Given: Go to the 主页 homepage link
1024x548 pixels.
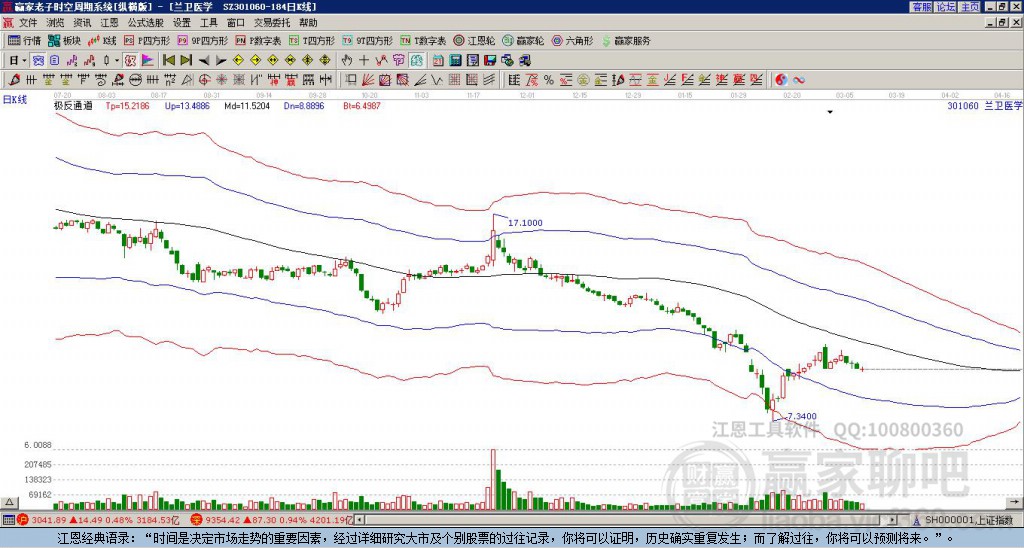Looking at the screenshot, I should point(970,7).
